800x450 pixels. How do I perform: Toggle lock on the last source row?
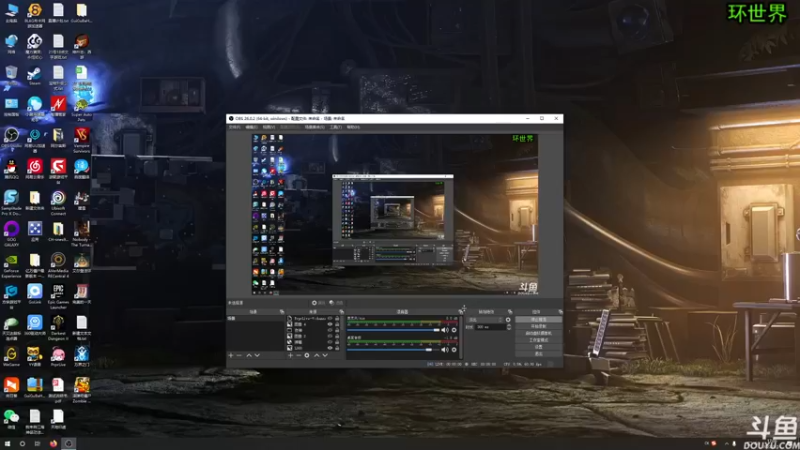337,348
